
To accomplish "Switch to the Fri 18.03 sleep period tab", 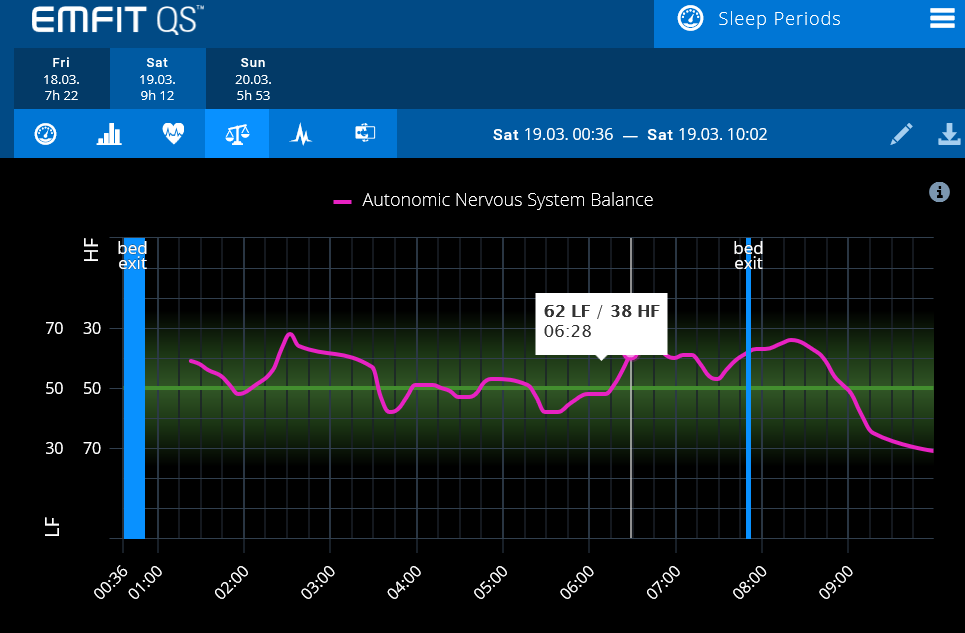I will coord(60,78).
